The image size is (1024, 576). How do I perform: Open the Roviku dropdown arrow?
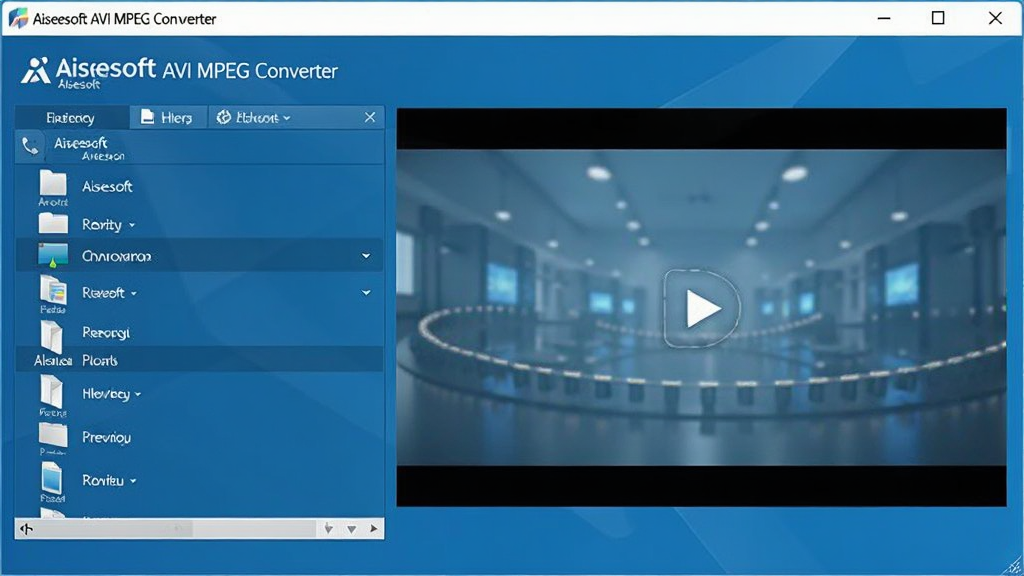click(133, 481)
